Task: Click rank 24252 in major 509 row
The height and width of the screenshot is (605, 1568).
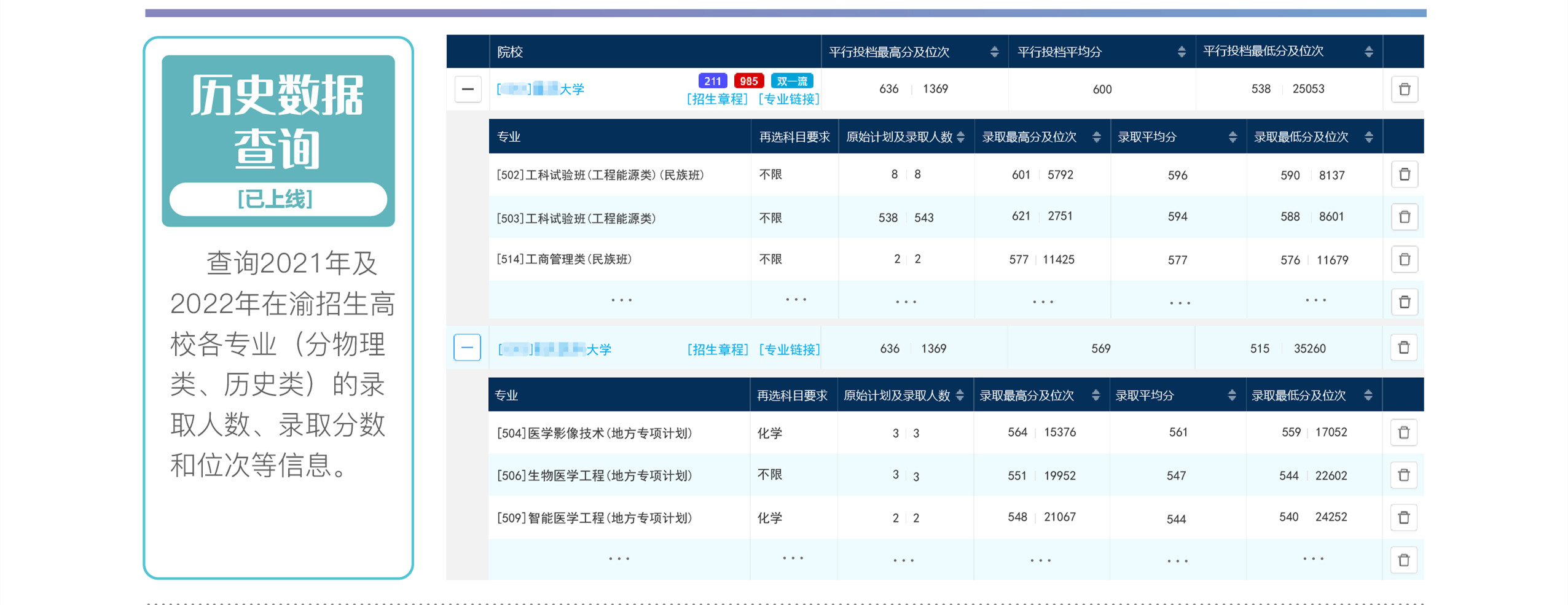Action: tap(1331, 517)
